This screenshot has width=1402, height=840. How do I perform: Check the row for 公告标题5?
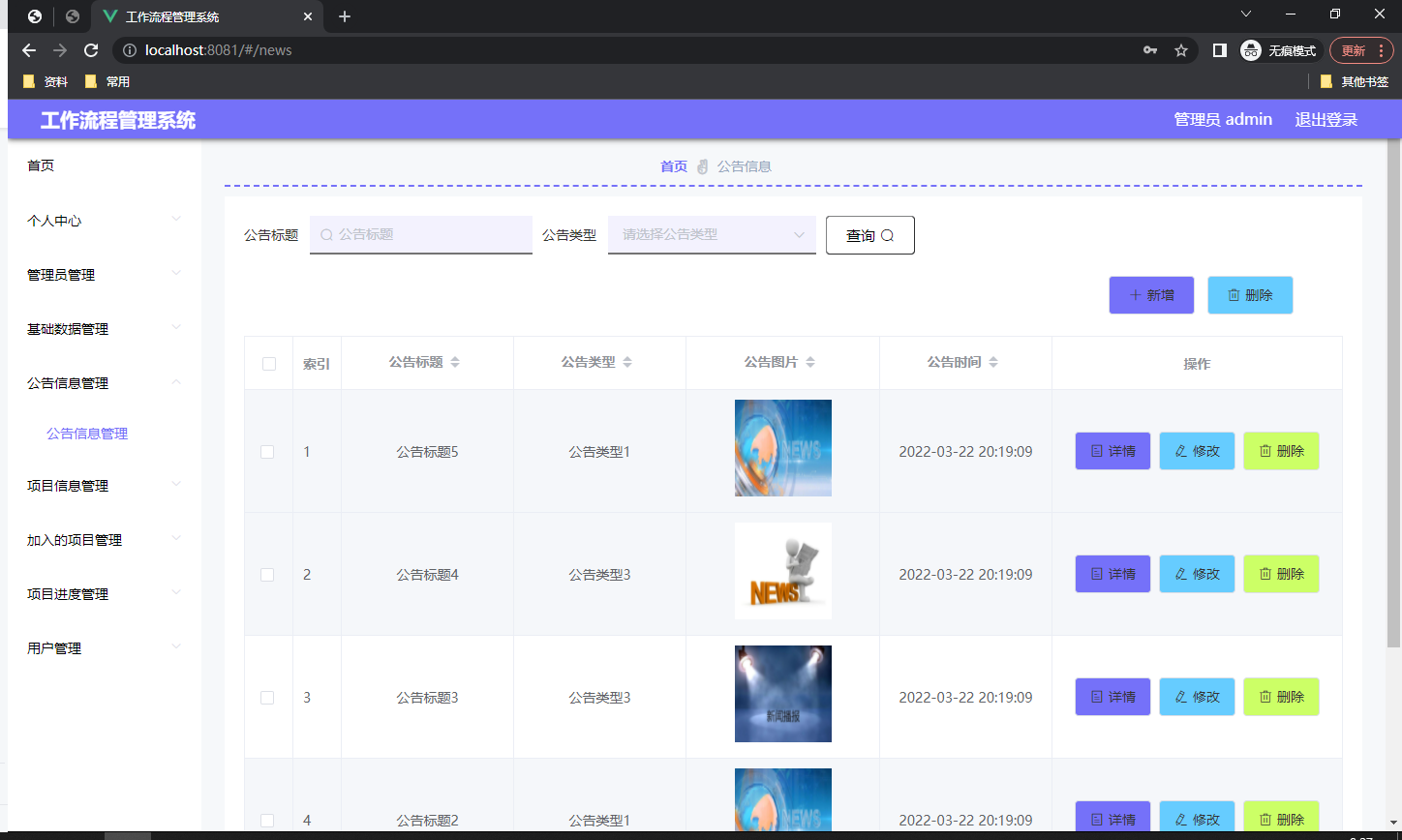(267, 452)
